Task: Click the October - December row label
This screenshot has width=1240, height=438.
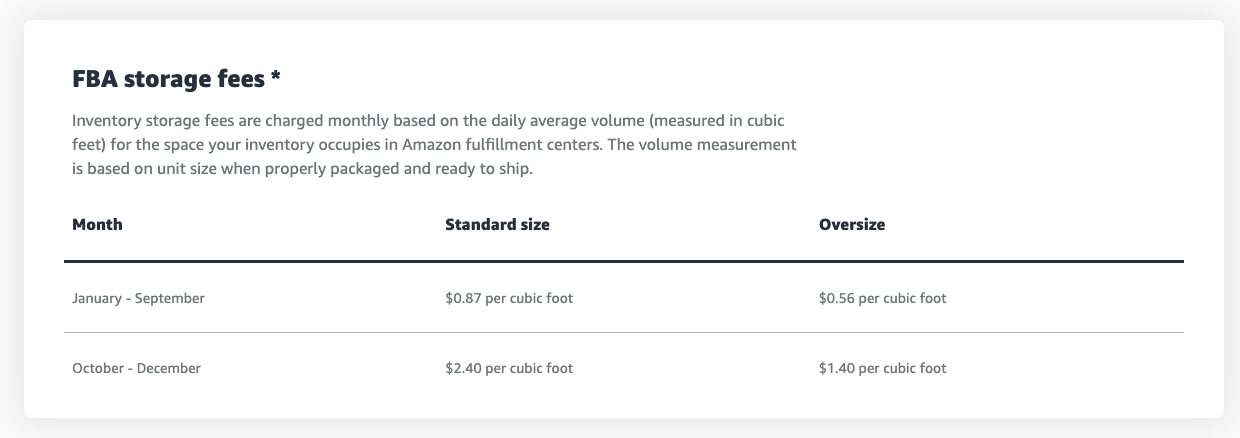Action: [x=136, y=368]
